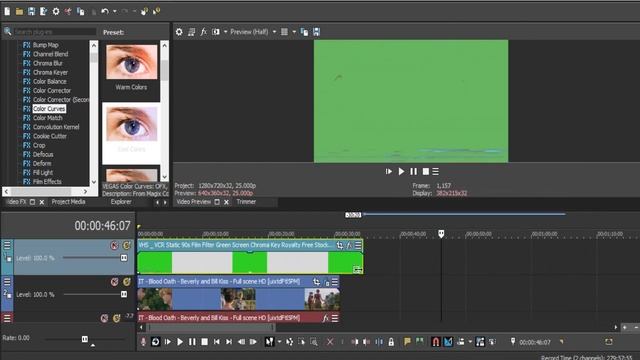The height and width of the screenshot is (360, 640).
Task: Create a new project from the main toolbar
Action: [x=7, y=11]
